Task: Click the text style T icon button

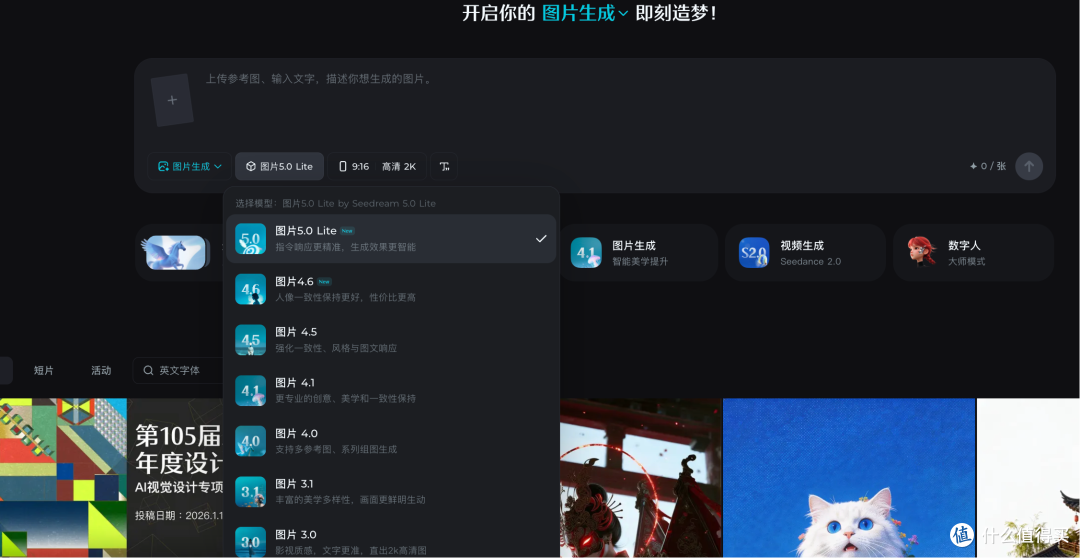Action: point(444,167)
